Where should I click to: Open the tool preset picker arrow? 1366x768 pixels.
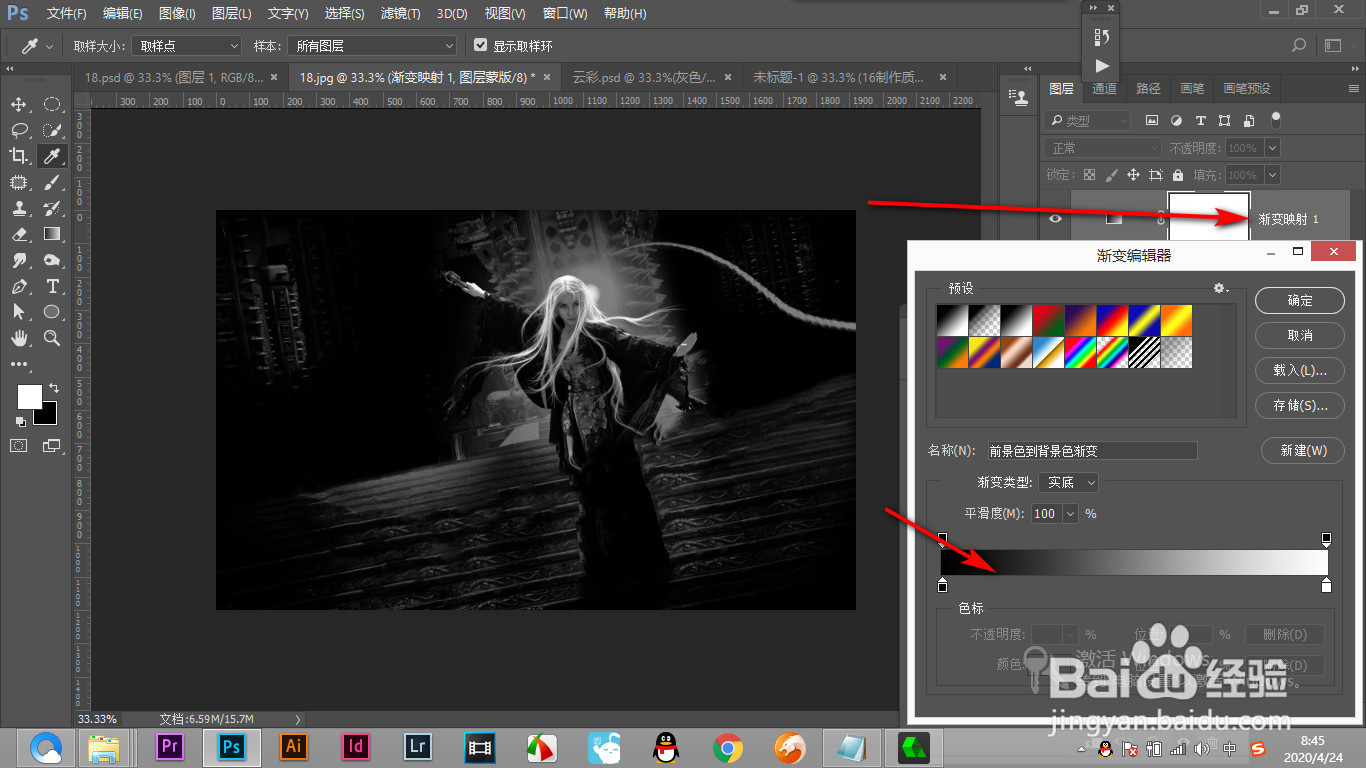tap(50, 47)
